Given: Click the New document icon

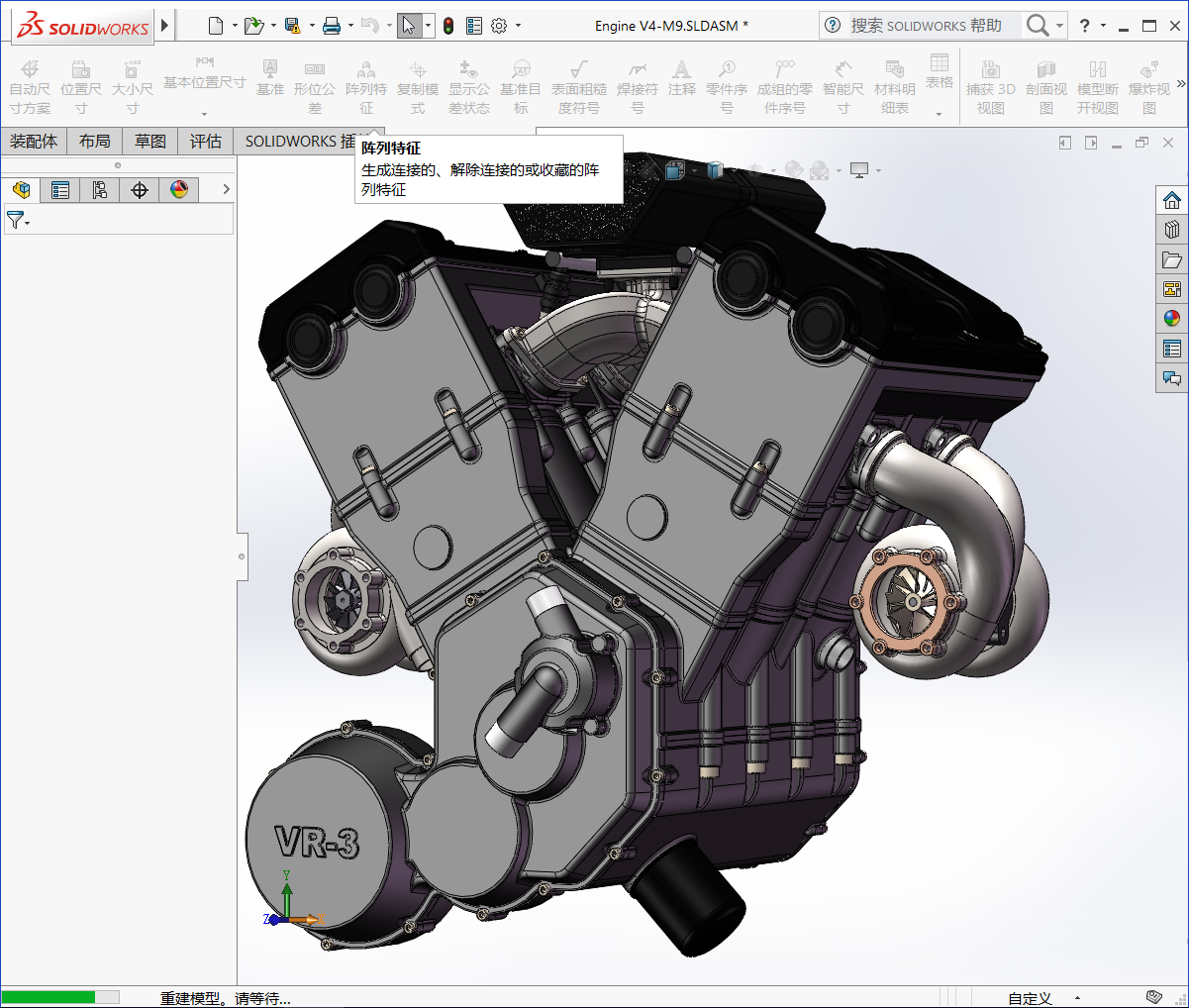Looking at the screenshot, I should pyautogui.click(x=216, y=26).
